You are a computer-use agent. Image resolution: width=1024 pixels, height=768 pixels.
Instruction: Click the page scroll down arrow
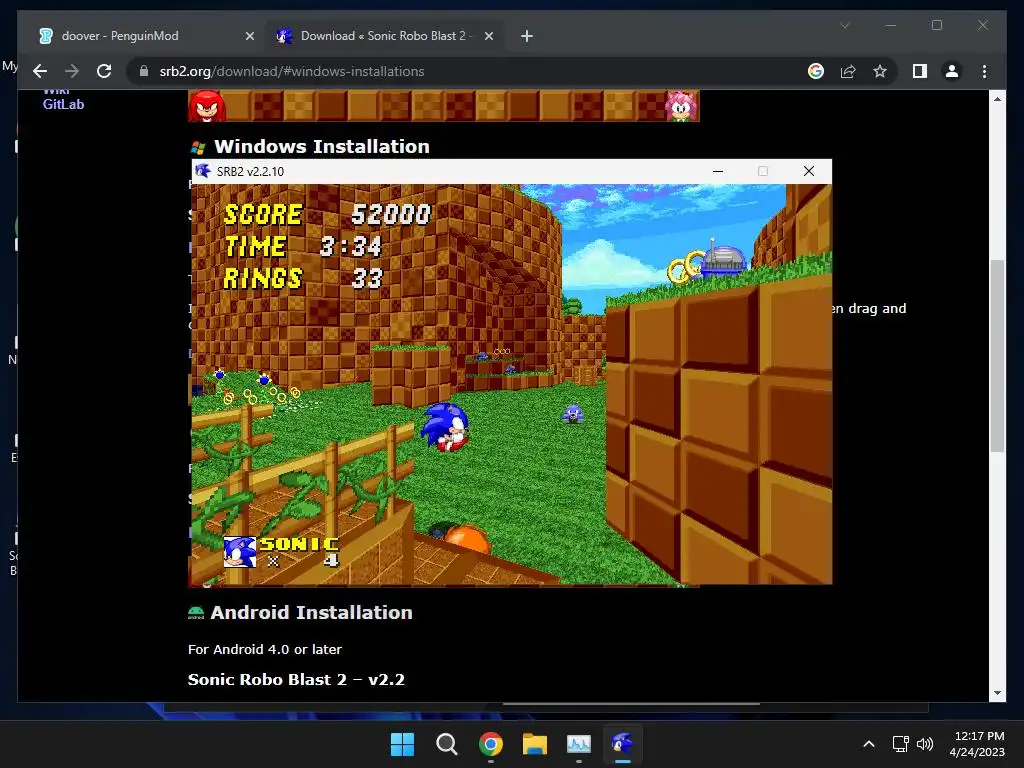tap(997, 694)
